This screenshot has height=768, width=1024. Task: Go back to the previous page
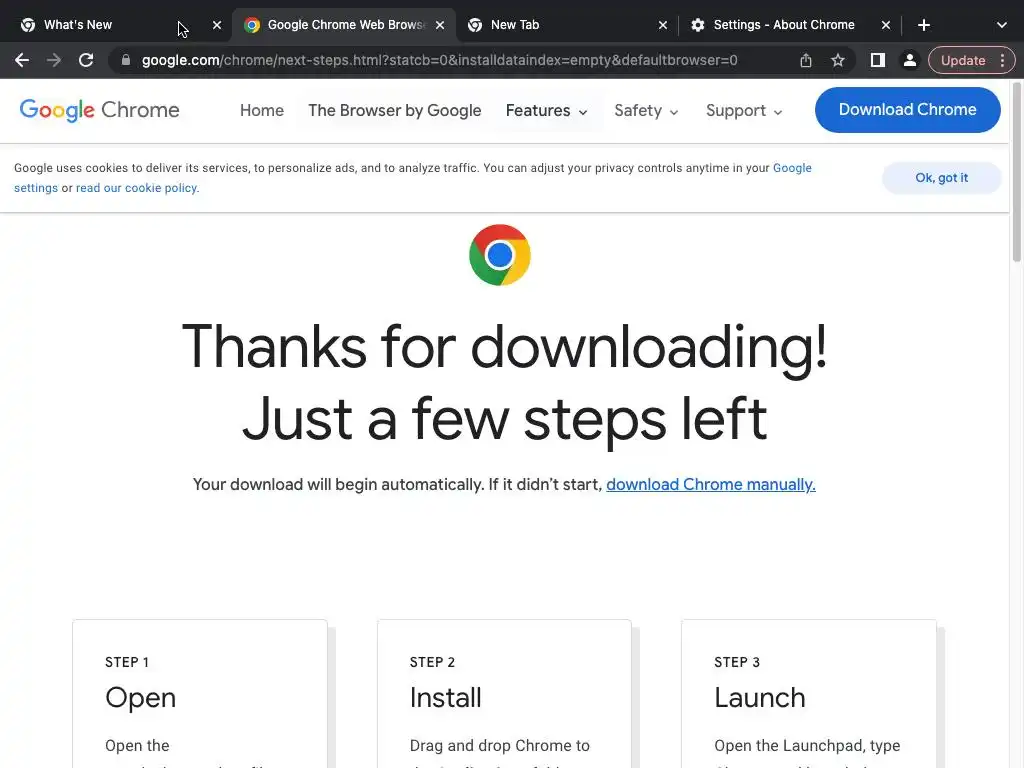22,61
